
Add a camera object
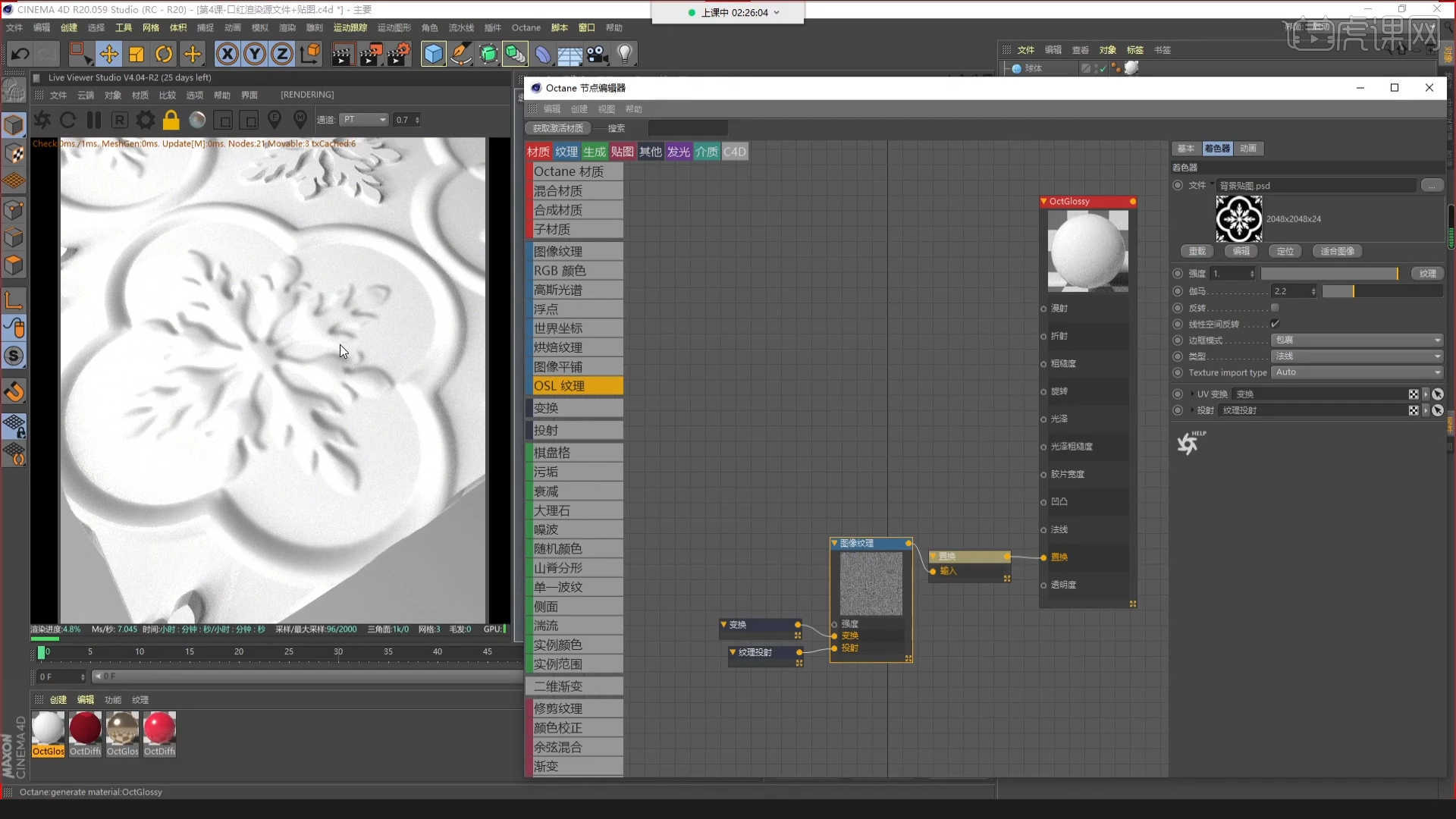[598, 54]
